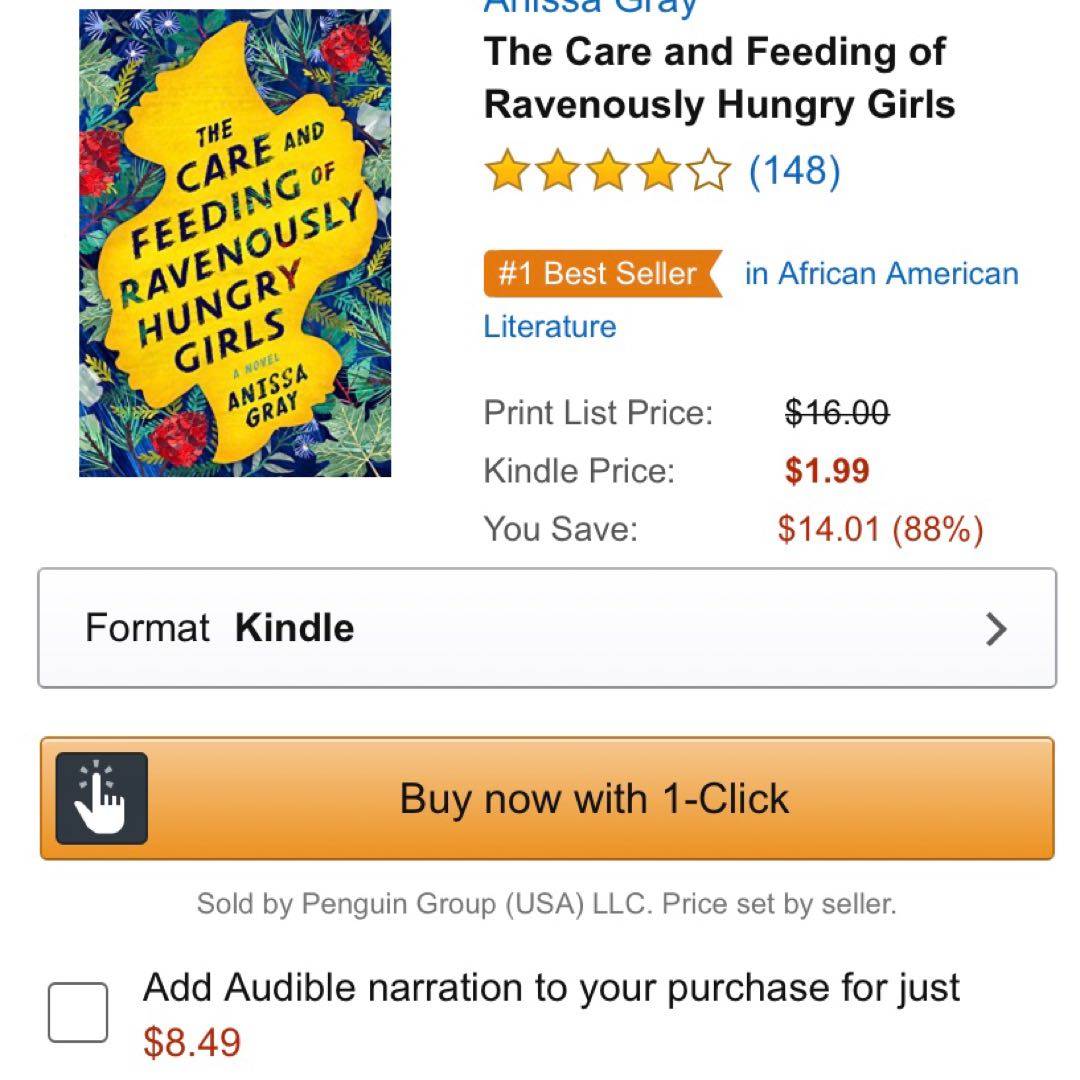Click the $1.99 Kindle price
Screen dimensions: 1080x1080
827,470
